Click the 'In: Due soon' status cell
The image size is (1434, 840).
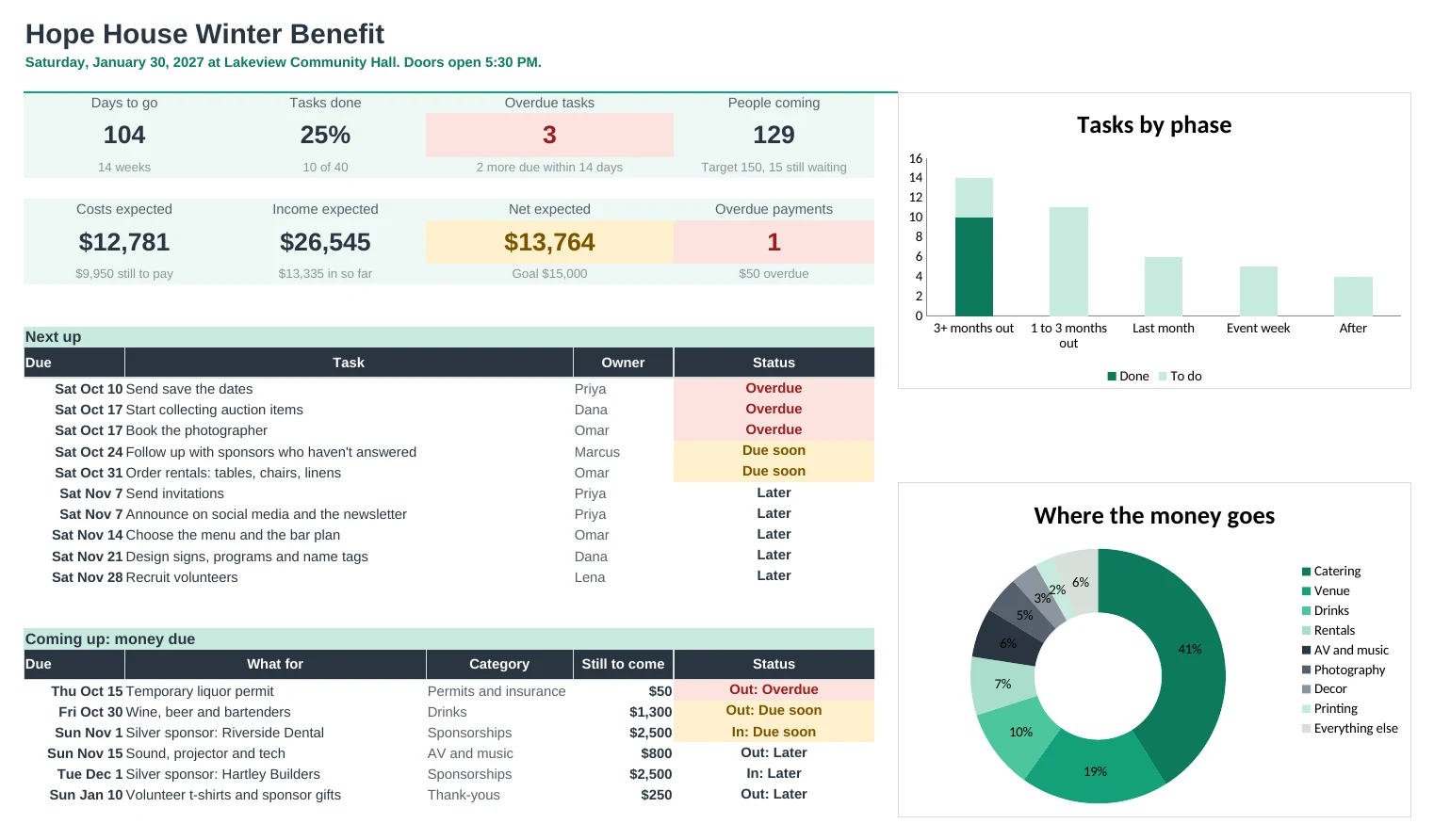coord(774,732)
